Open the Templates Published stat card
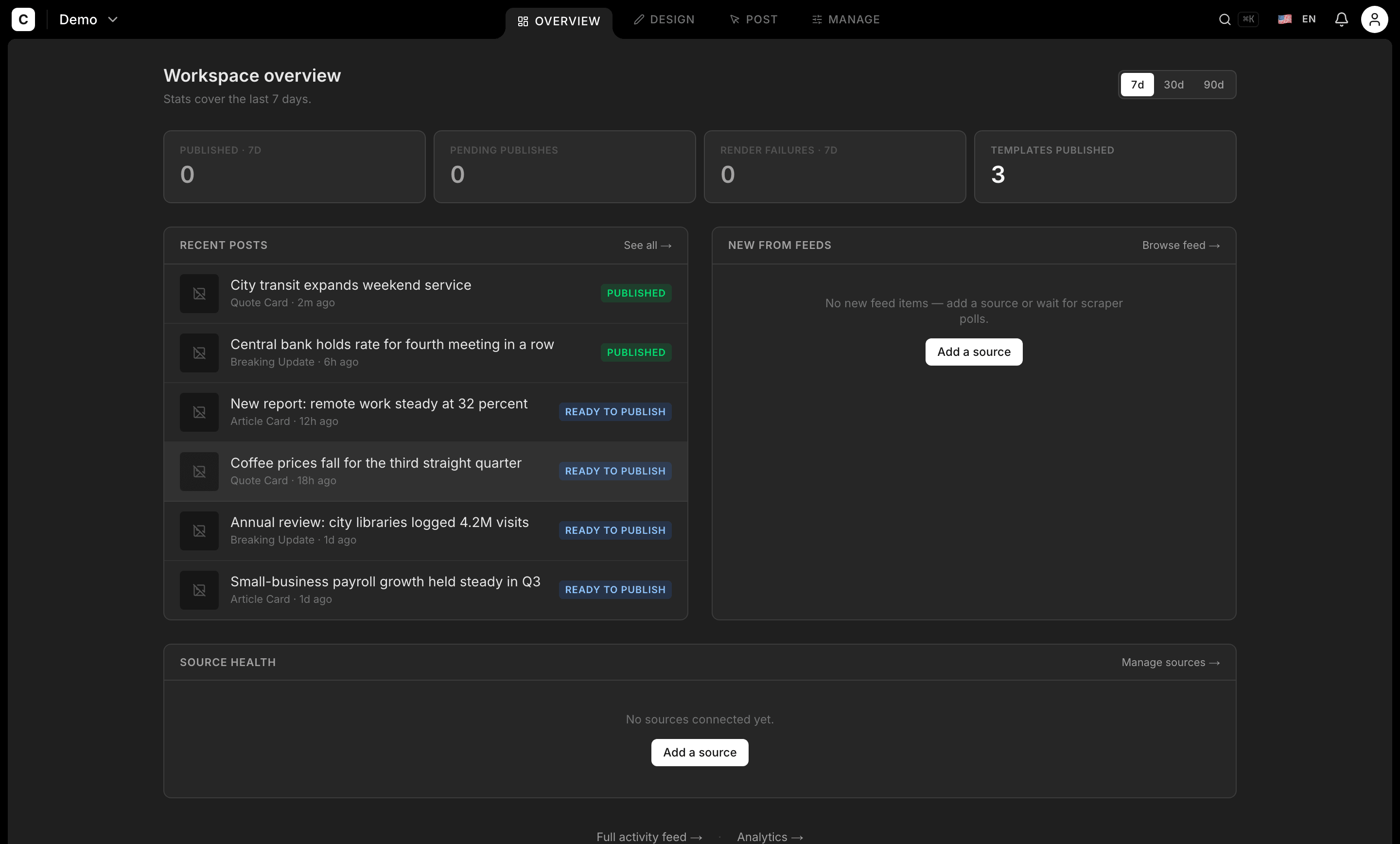Viewport: 1400px width, 844px height. point(1105,167)
